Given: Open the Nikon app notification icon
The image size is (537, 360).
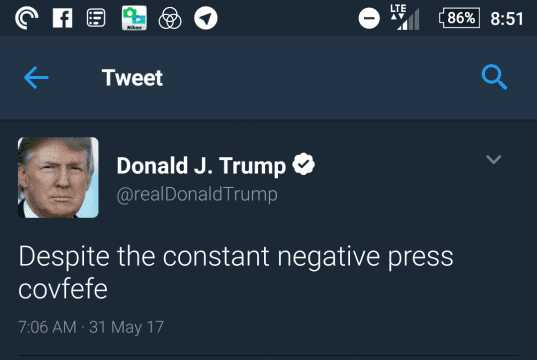Looking at the screenshot, I should (x=134, y=18).
